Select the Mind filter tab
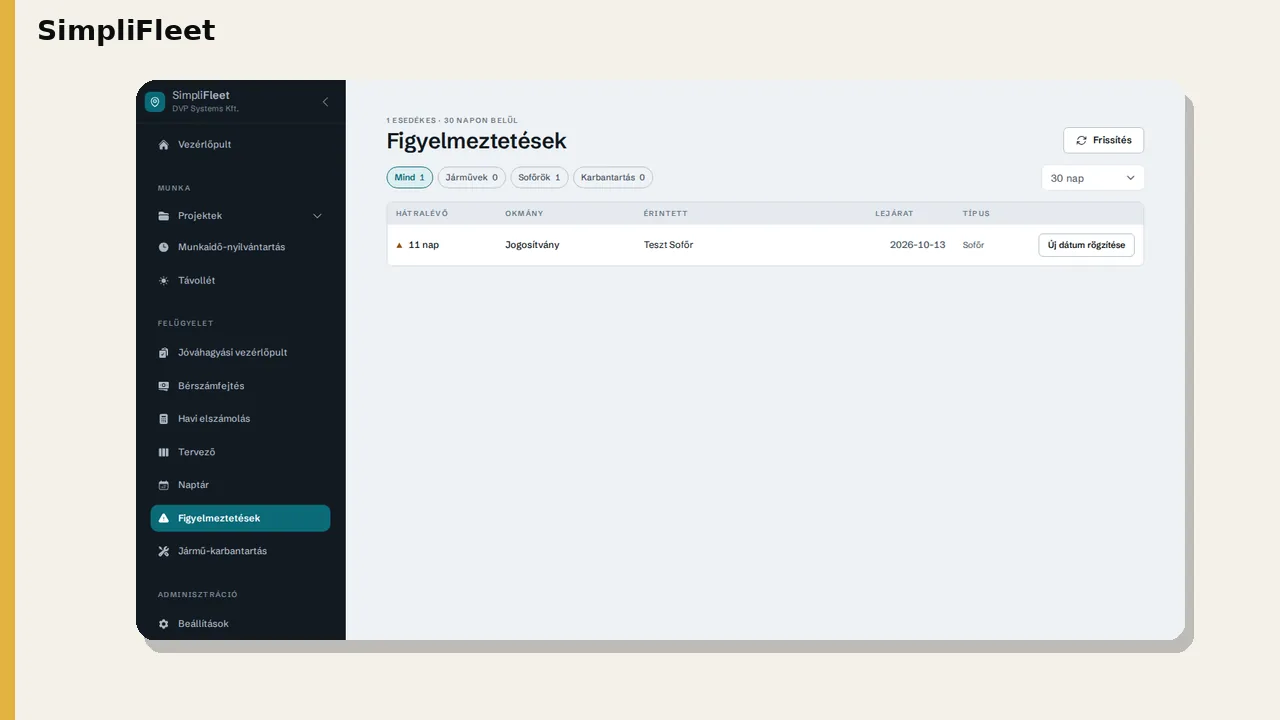 410,178
